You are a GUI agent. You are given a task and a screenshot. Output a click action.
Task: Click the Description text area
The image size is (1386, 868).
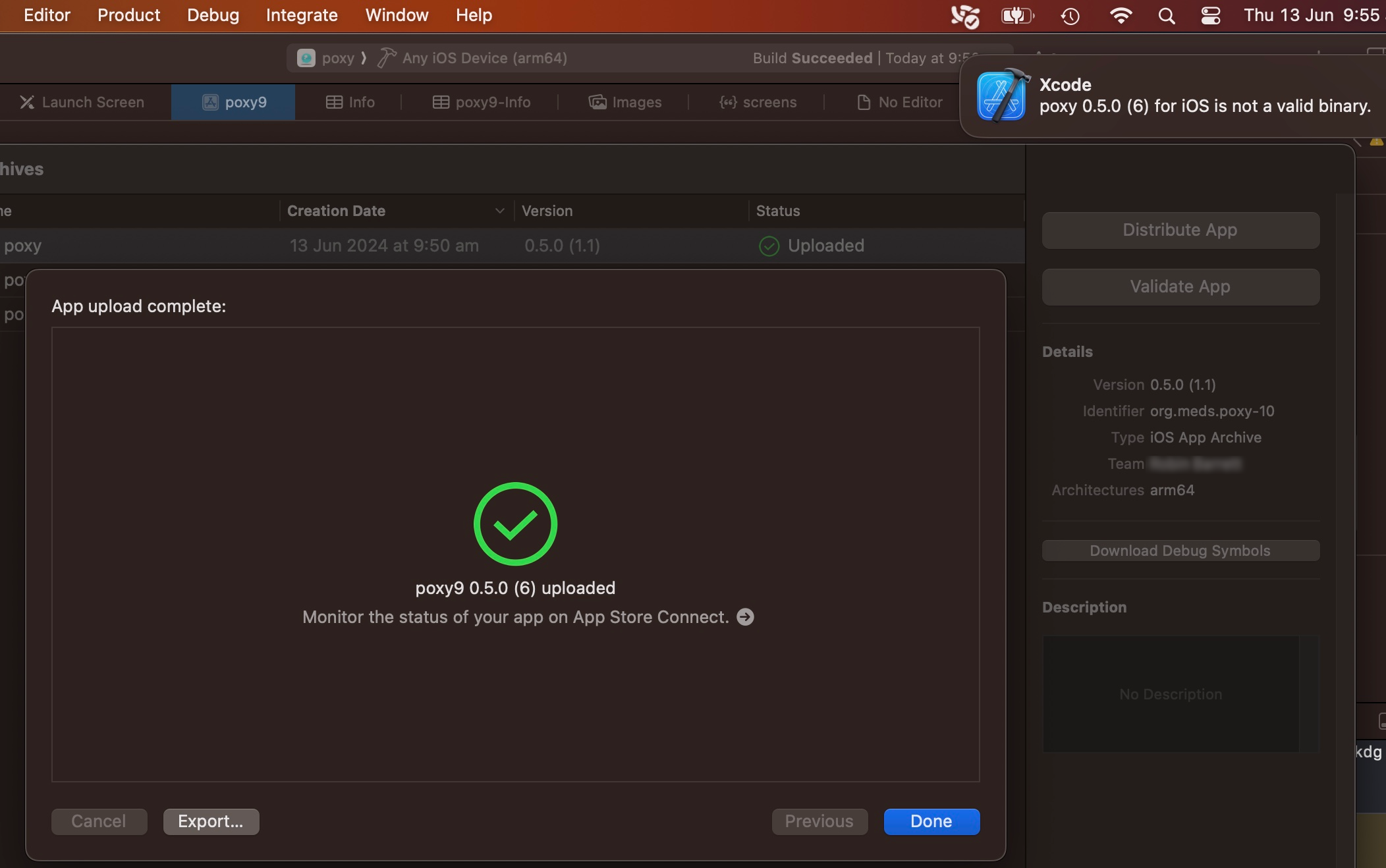point(1171,693)
